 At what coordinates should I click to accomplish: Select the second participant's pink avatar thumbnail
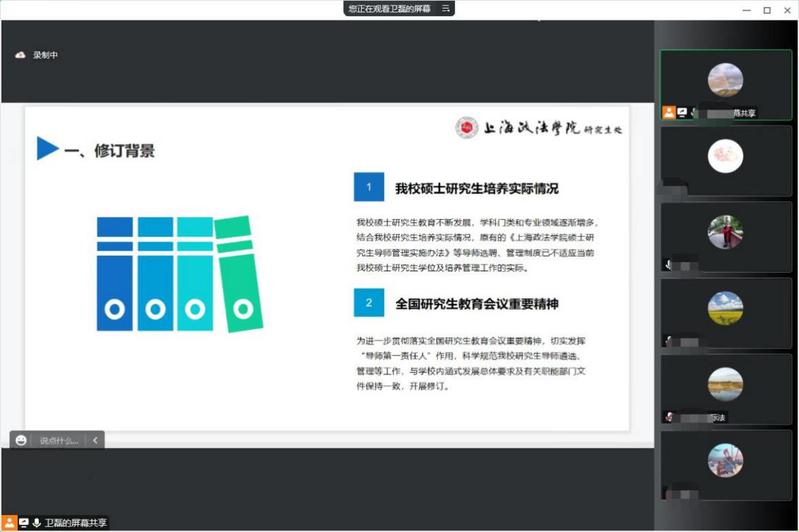(x=725, y=160)
